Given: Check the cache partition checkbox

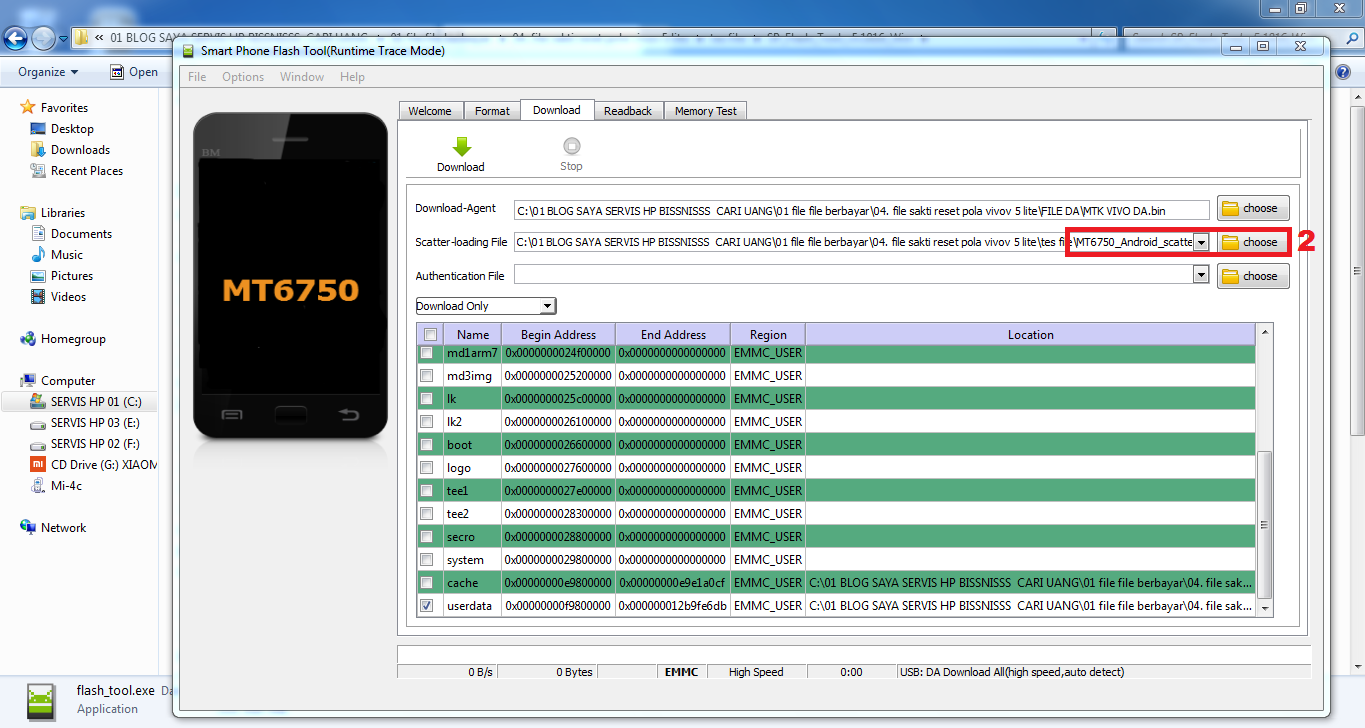Looking at the screenshot, I should (x=427, y=583).
